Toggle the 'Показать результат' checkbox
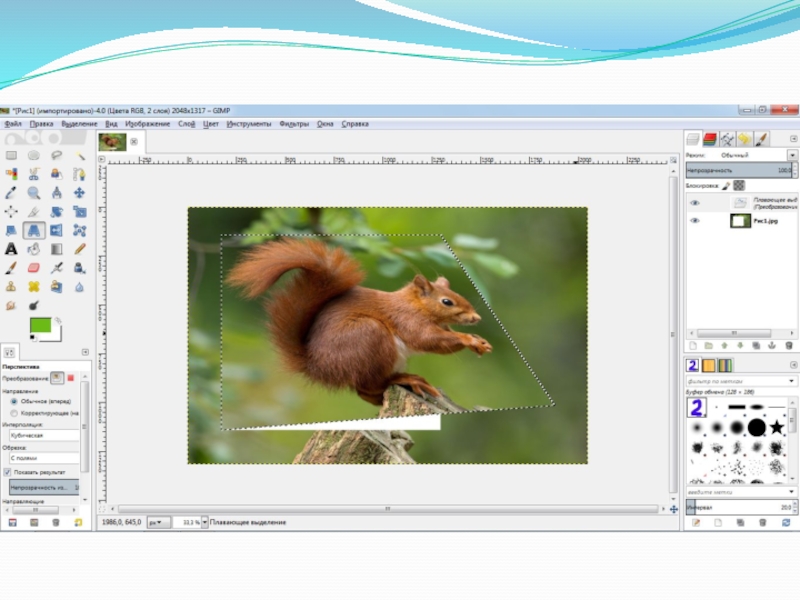This screenshot has height=600, width=800. (x=8, y=472)
